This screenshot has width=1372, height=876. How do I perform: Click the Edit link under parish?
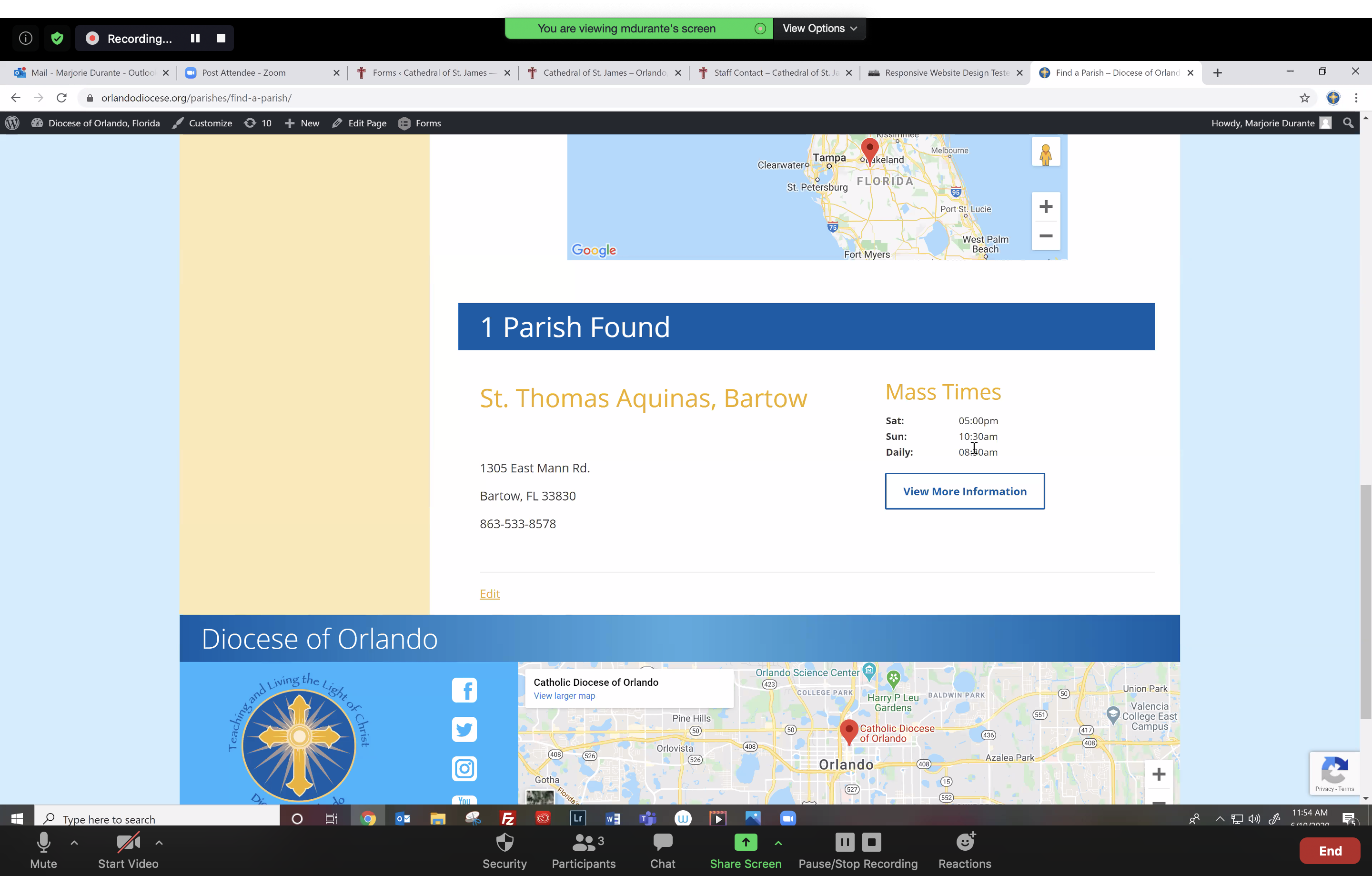coord(489,594)
